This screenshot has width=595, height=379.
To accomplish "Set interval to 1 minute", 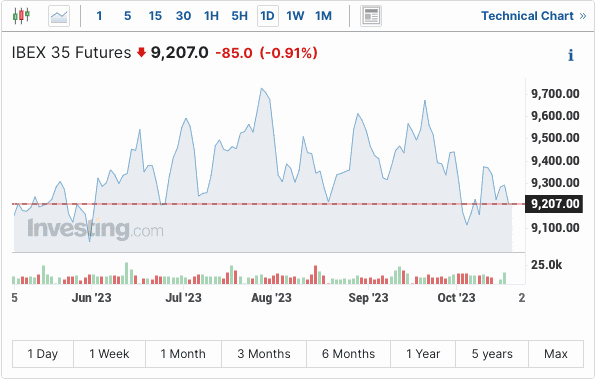I will pyautogui.click(x=99, y=16).
